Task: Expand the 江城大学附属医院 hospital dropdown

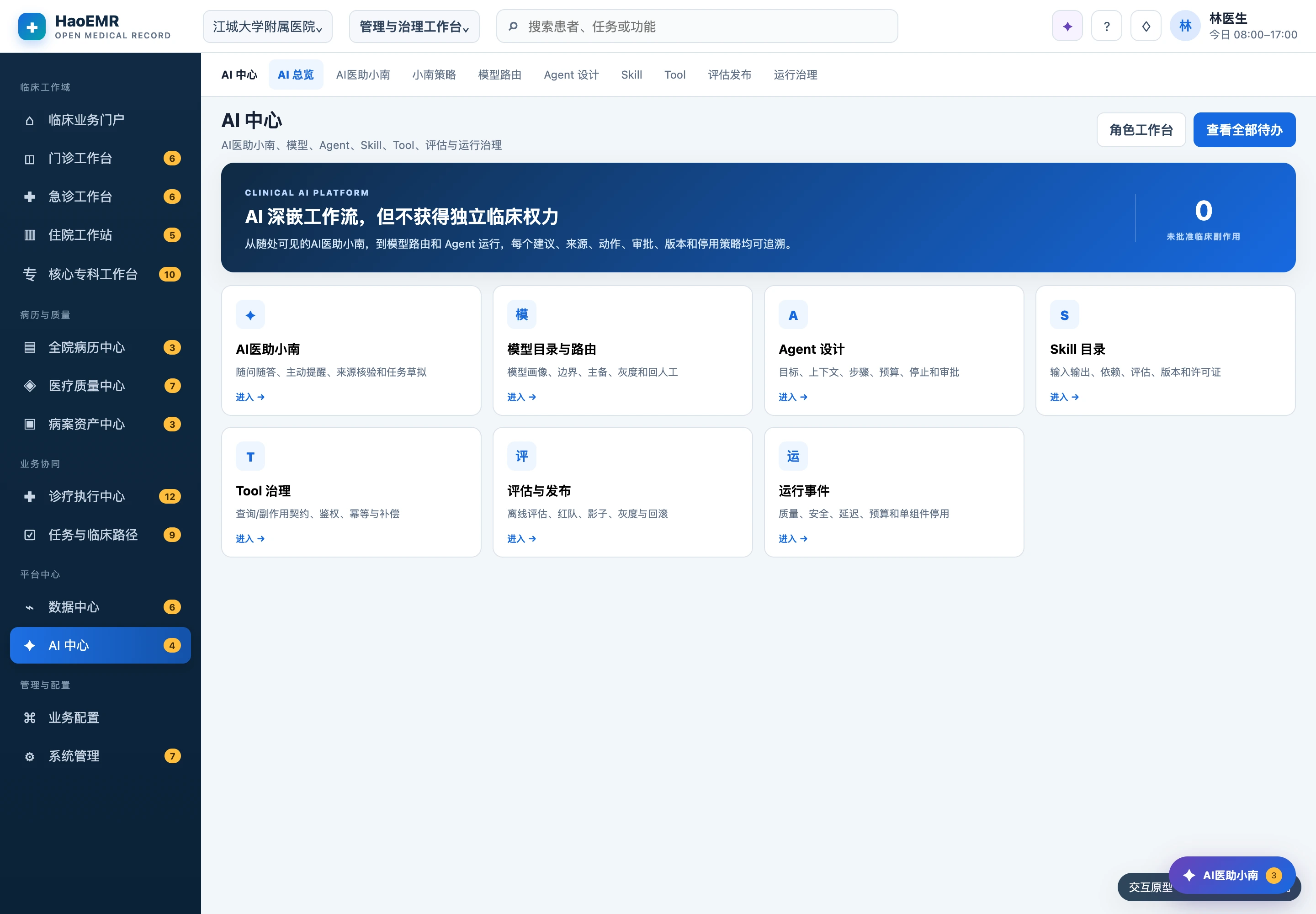Action: tap(267, 27)
